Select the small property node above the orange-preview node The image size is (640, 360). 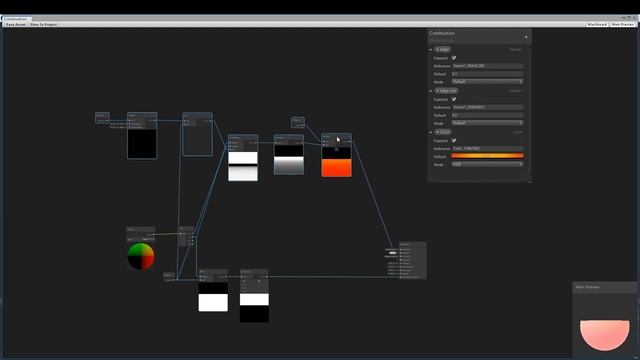(x=298, y=122)
